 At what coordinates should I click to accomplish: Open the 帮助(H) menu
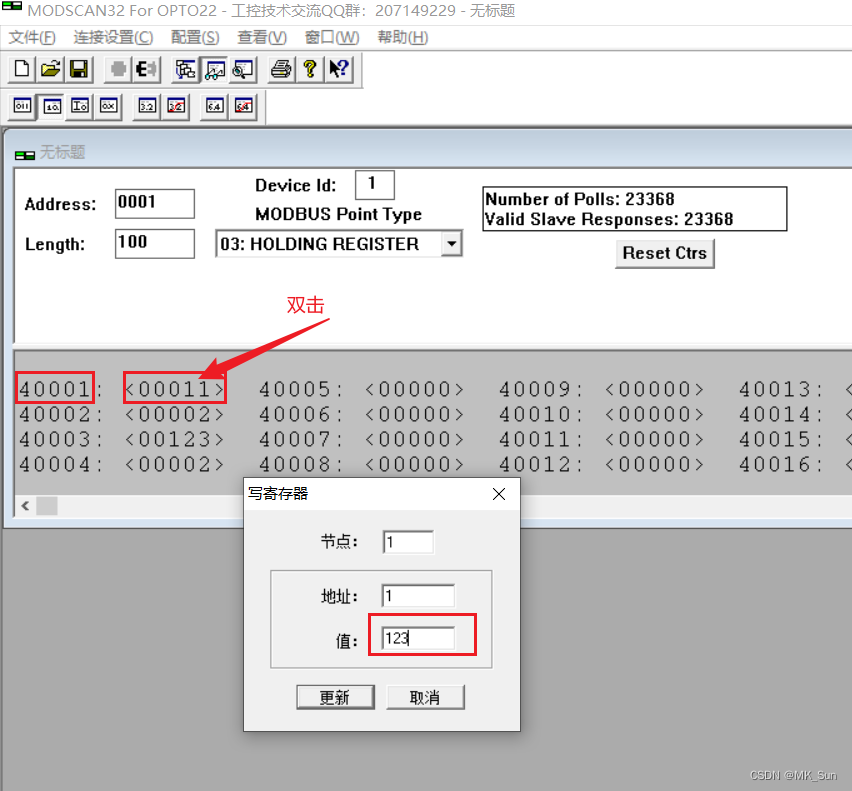pos(403,37)
